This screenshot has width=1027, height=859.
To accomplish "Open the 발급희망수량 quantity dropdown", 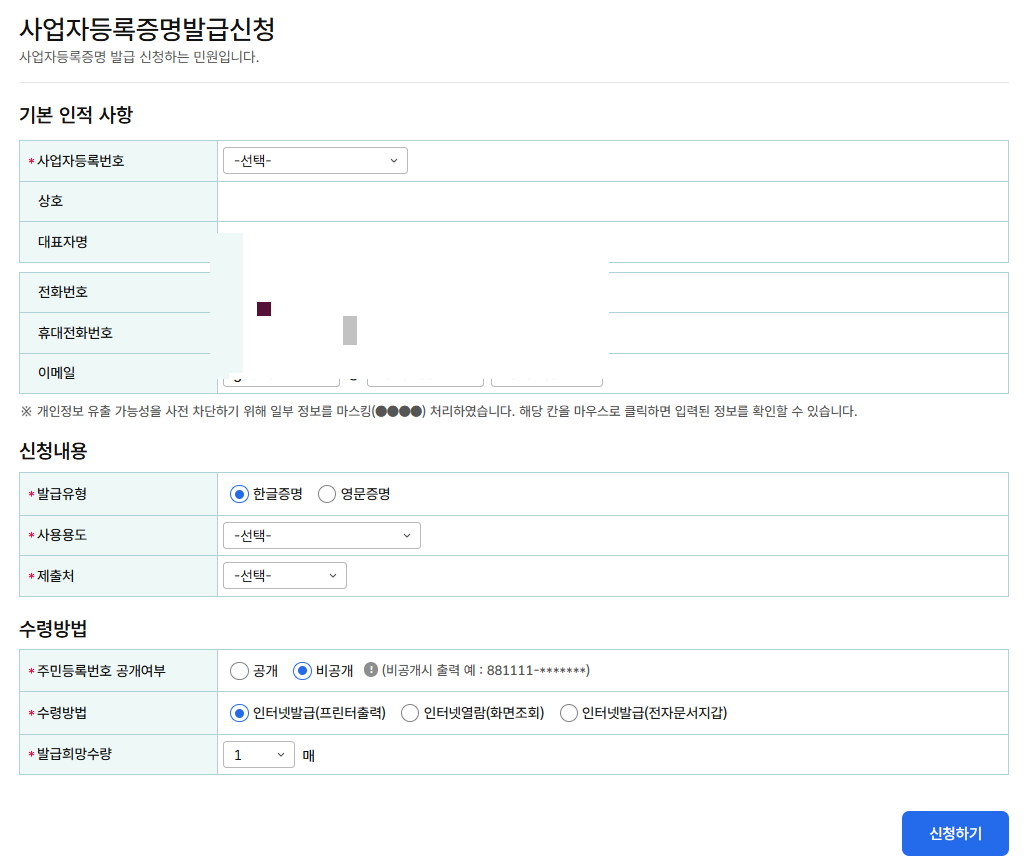I will click(x=258, y=754).
